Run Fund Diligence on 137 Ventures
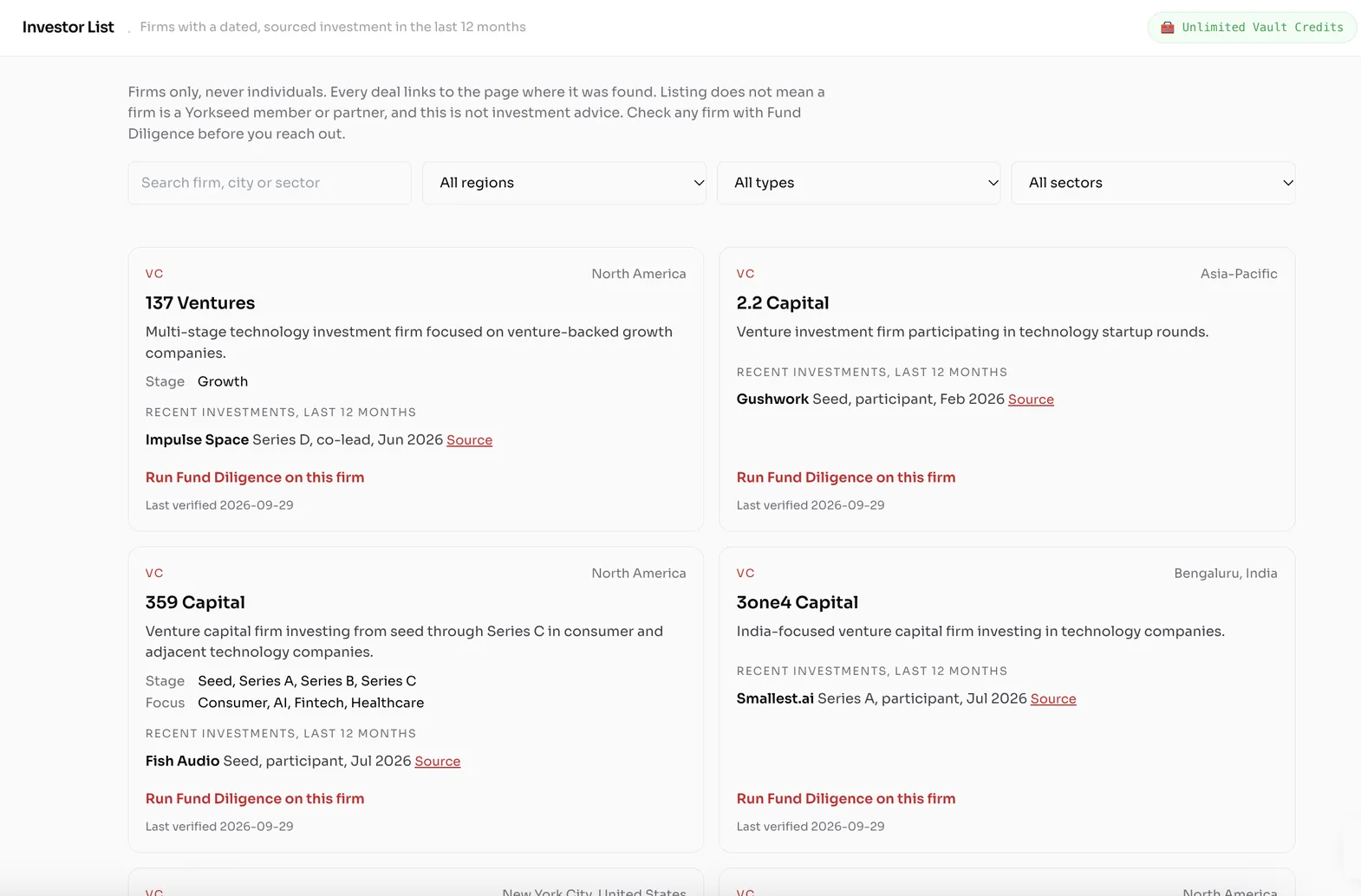 coord(255,477)
